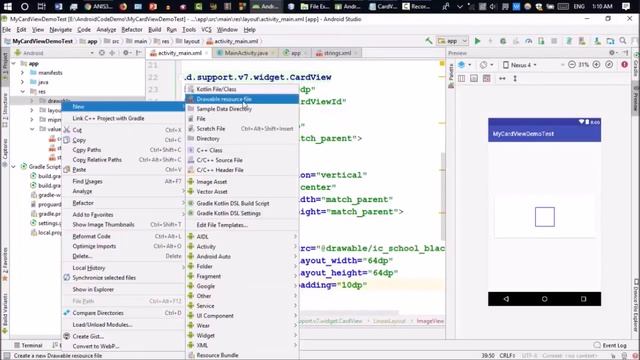Image resolution: width=640 pixels, height=360 pixels.
Task: Zoom out the layout preview
Action: click(x=572, y=64)
